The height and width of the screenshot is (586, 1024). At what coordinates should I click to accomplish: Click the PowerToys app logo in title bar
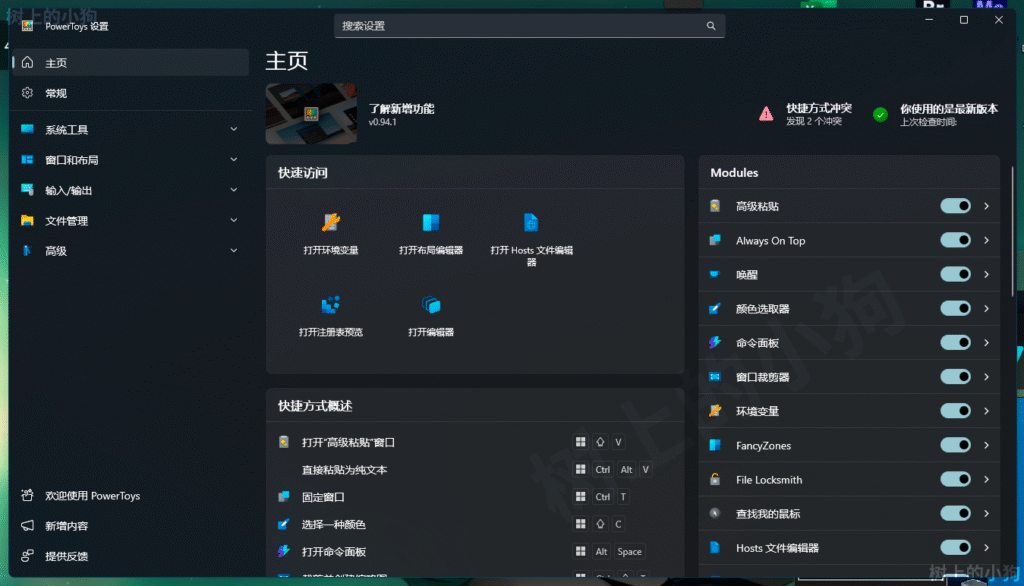click(x=27, y=26)
